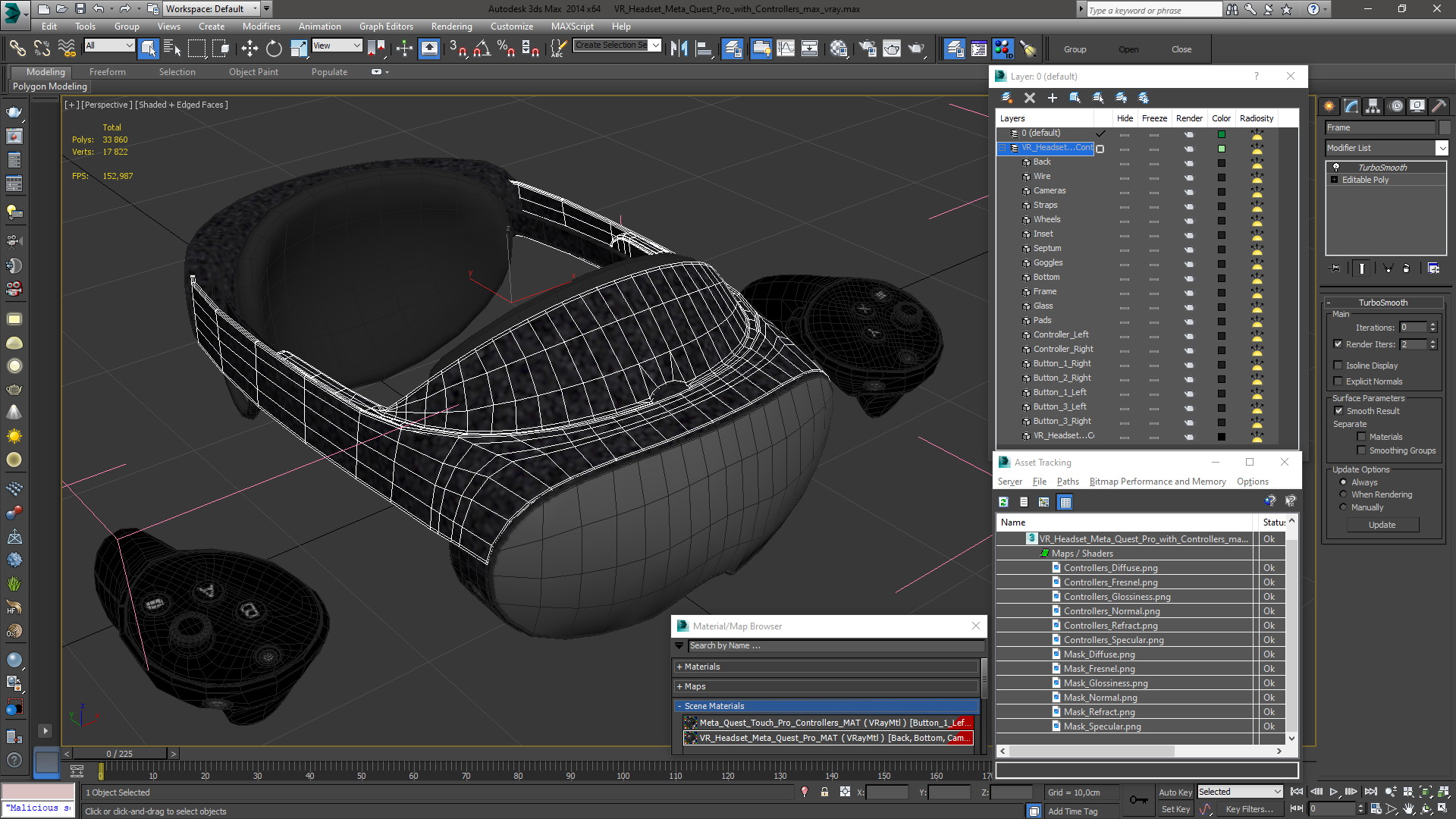
Task: Switch to the Freeform ribbon tab
Action: coord(107,72)
